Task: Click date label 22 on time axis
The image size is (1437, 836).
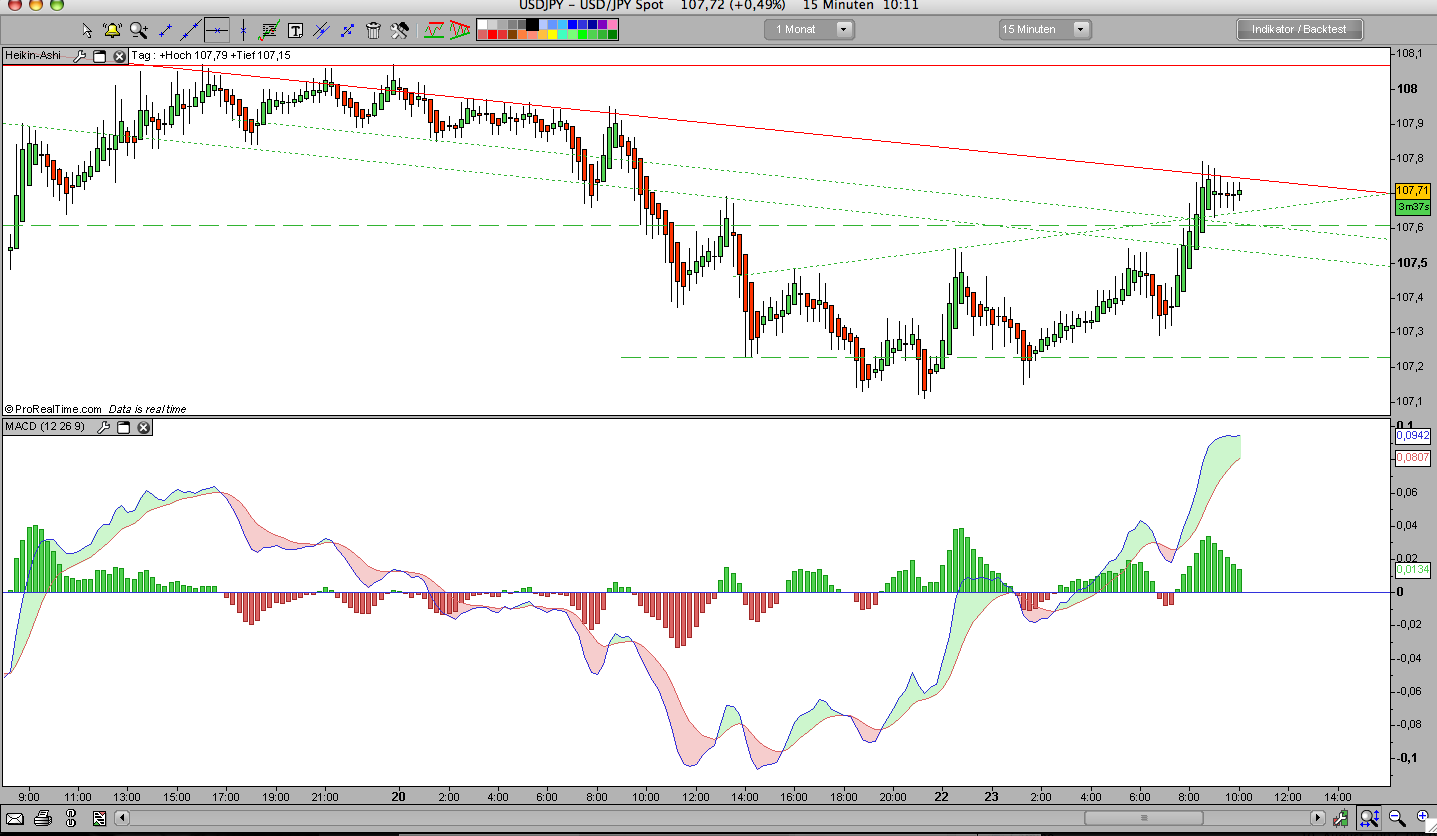Action: [x=941, y=797]
